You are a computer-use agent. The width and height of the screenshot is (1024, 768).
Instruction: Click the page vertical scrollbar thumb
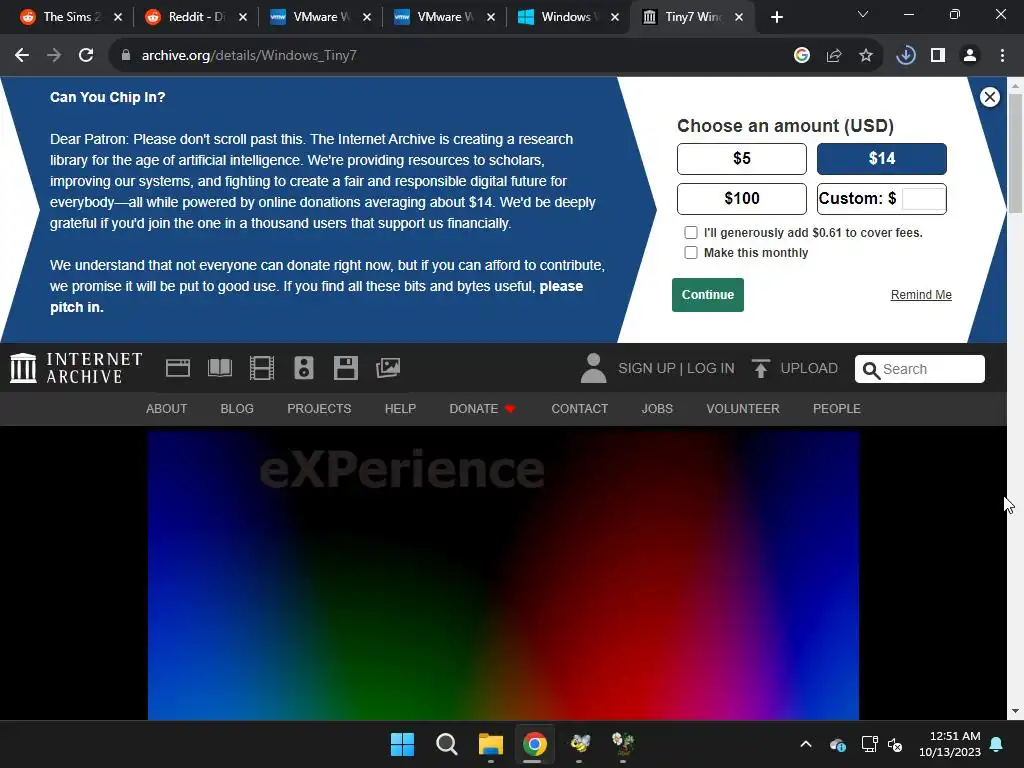1015,153
